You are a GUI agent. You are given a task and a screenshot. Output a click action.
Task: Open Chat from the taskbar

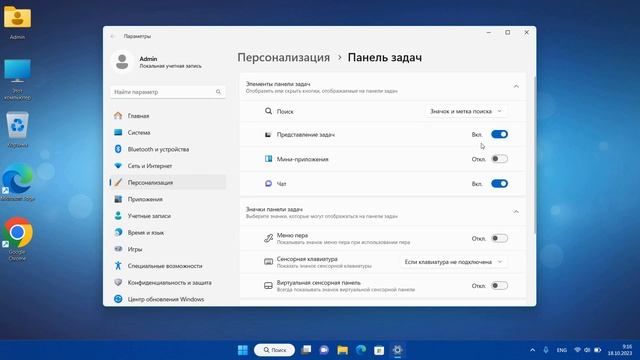(324, 350)
